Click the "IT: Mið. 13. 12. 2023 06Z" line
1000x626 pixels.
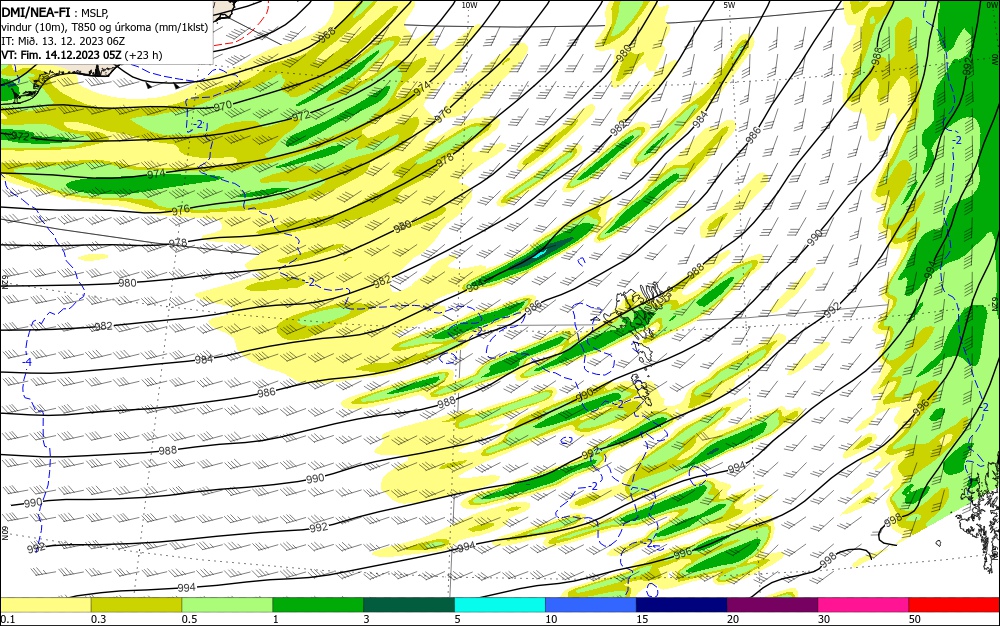63,41
